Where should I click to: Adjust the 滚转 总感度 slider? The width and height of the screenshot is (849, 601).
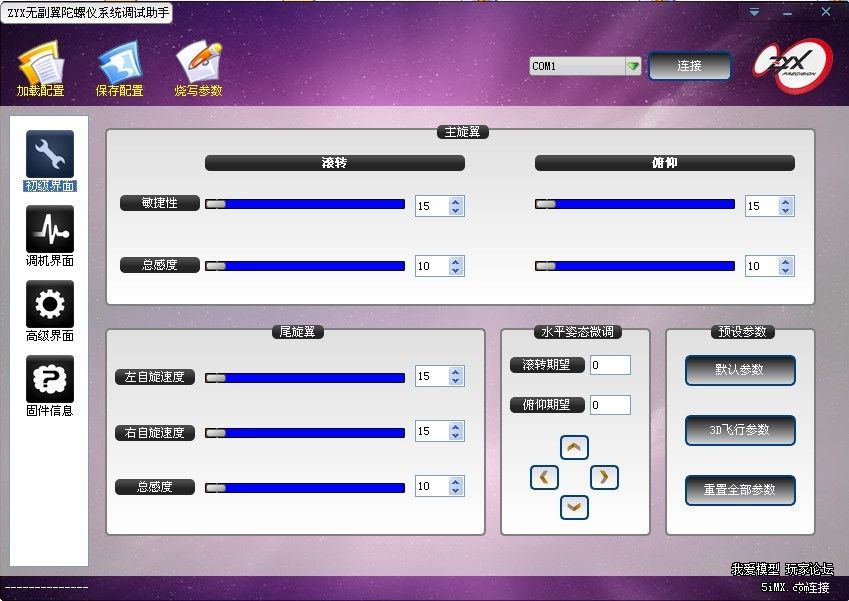305,266
